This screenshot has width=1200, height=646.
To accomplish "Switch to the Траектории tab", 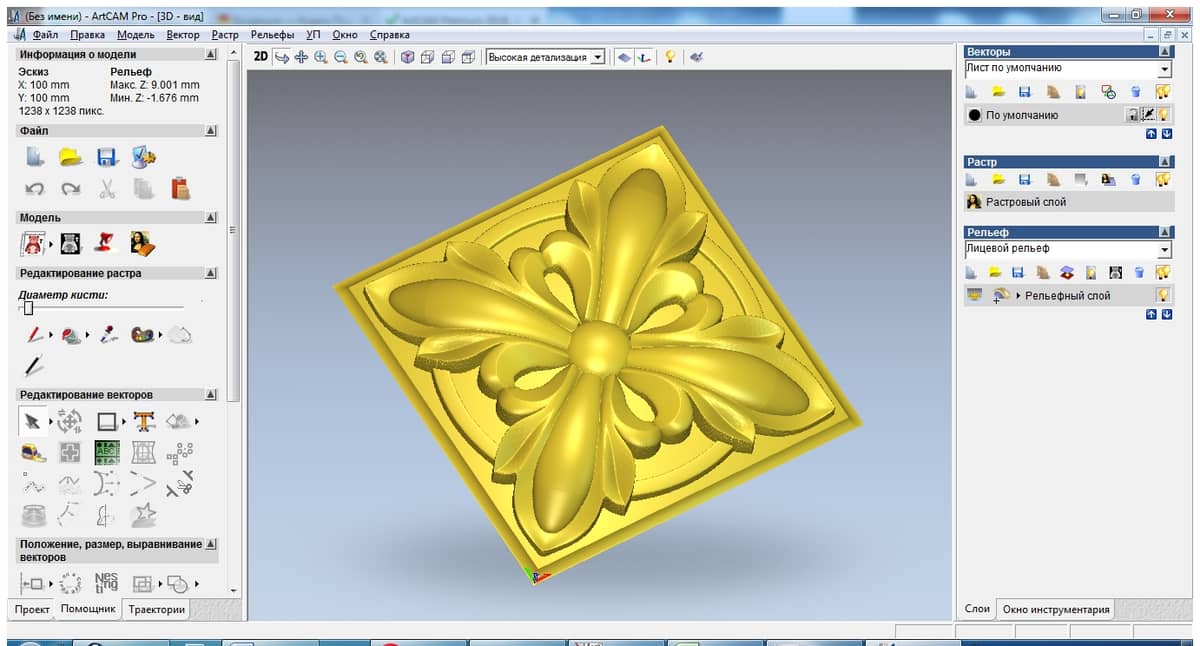I will [157, 609].
